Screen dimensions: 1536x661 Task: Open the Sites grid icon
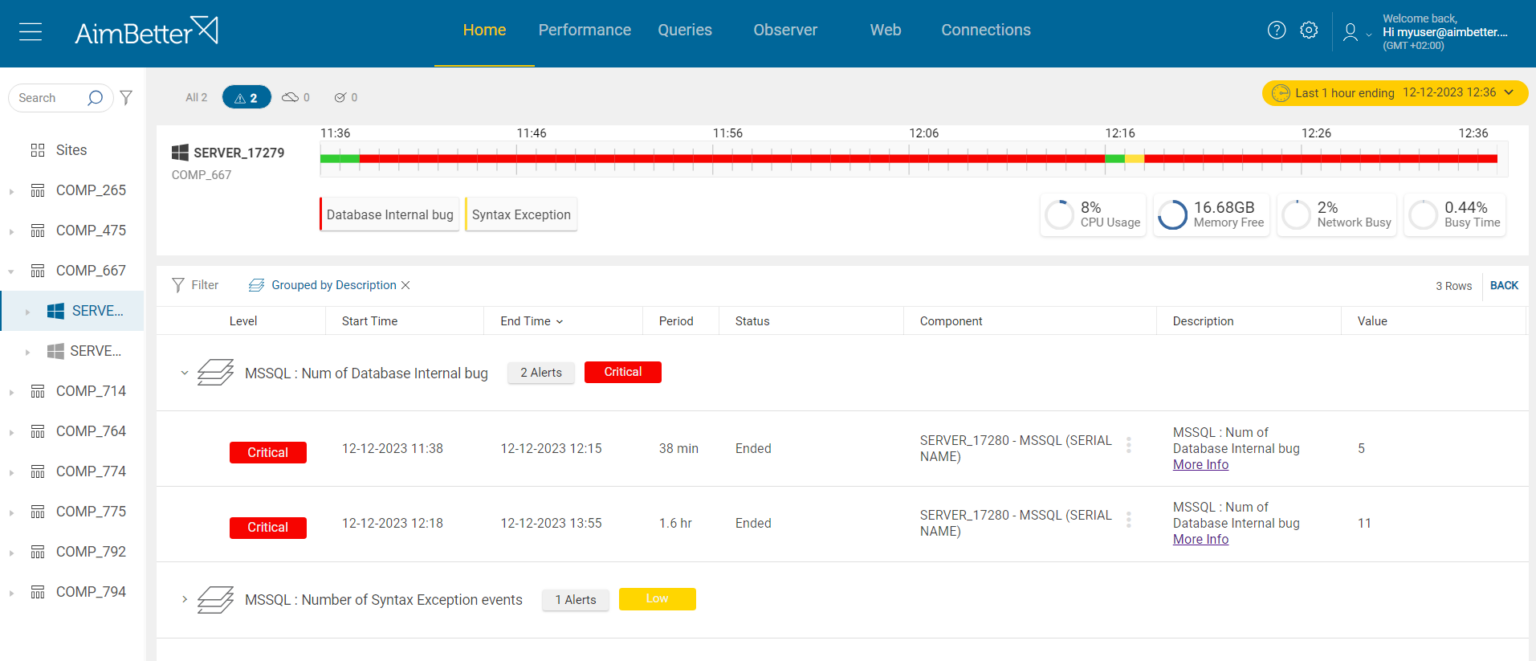38,150
